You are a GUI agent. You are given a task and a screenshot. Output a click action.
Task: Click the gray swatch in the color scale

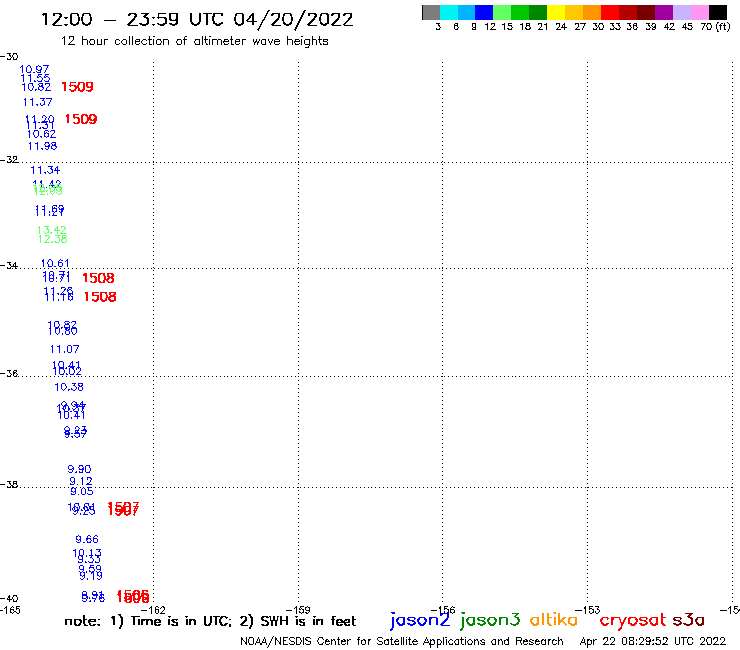tap(431, 12)
